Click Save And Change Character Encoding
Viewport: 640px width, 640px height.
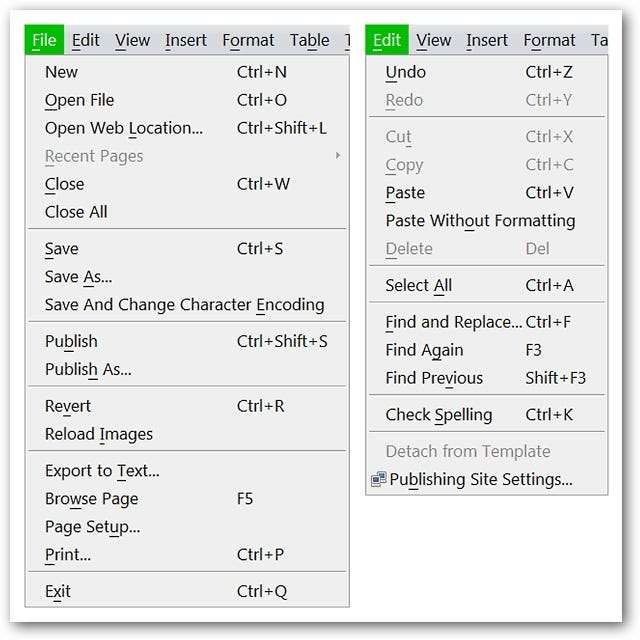pos(184,305)
